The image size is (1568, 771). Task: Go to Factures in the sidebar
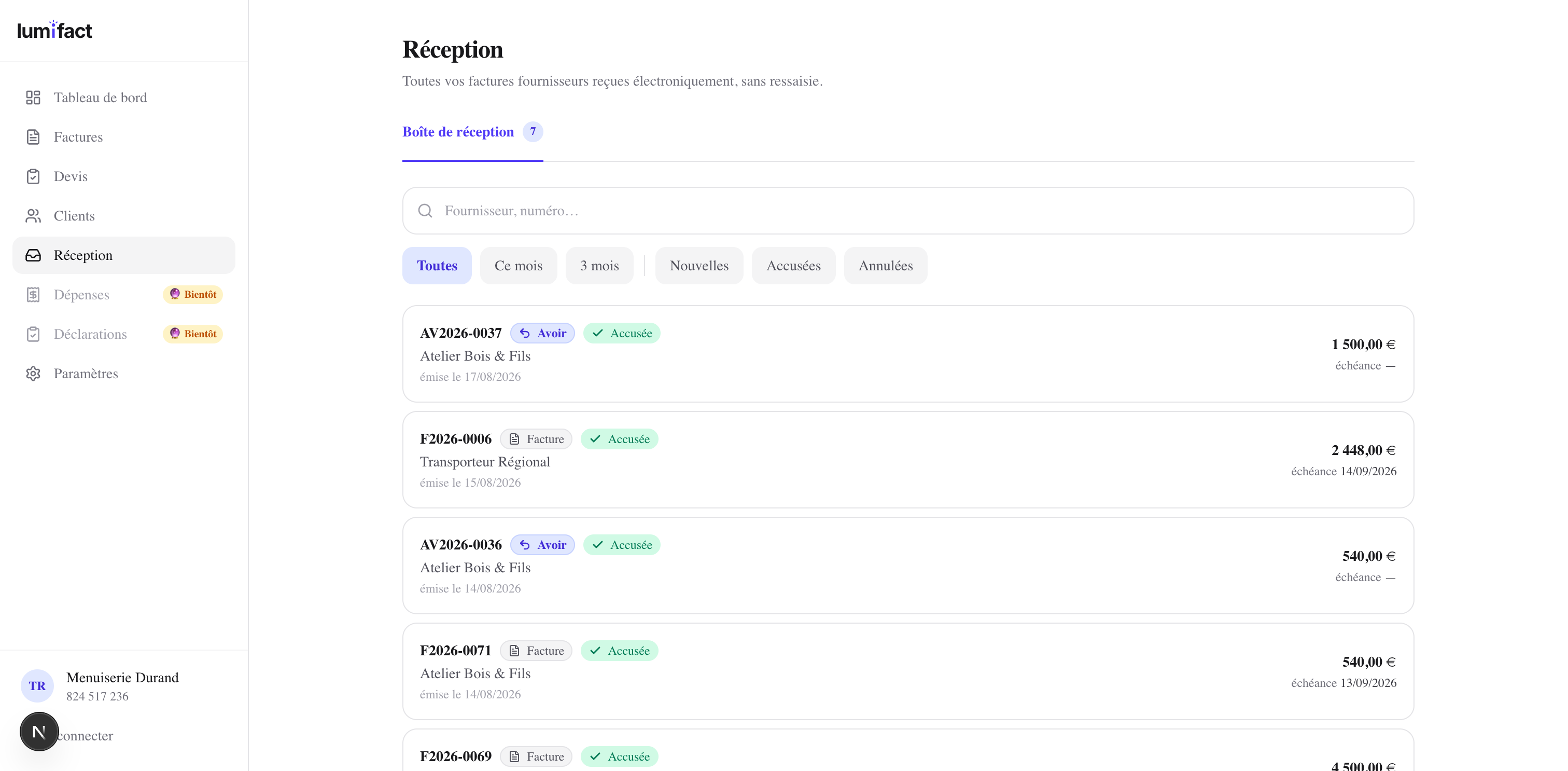123,137
